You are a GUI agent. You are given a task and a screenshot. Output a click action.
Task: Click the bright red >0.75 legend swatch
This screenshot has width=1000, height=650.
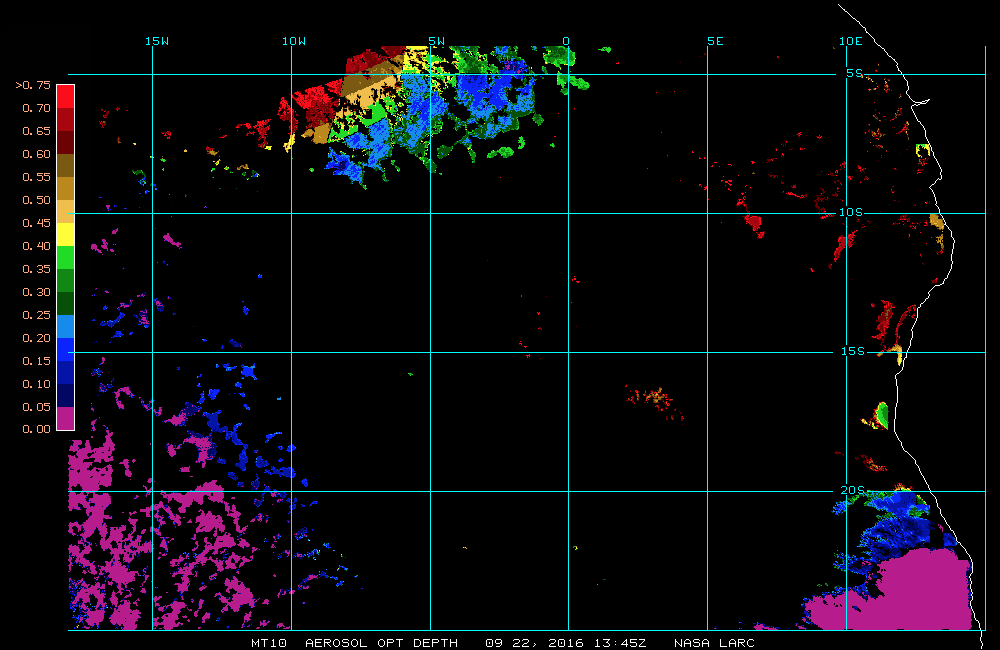pyautogui.click(x=66, y=96)
